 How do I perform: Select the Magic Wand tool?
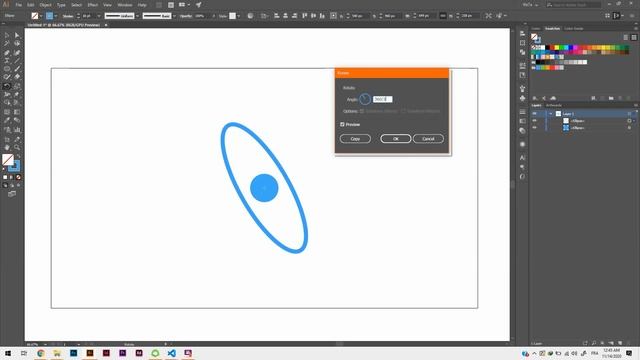click(x=7, y=43)
